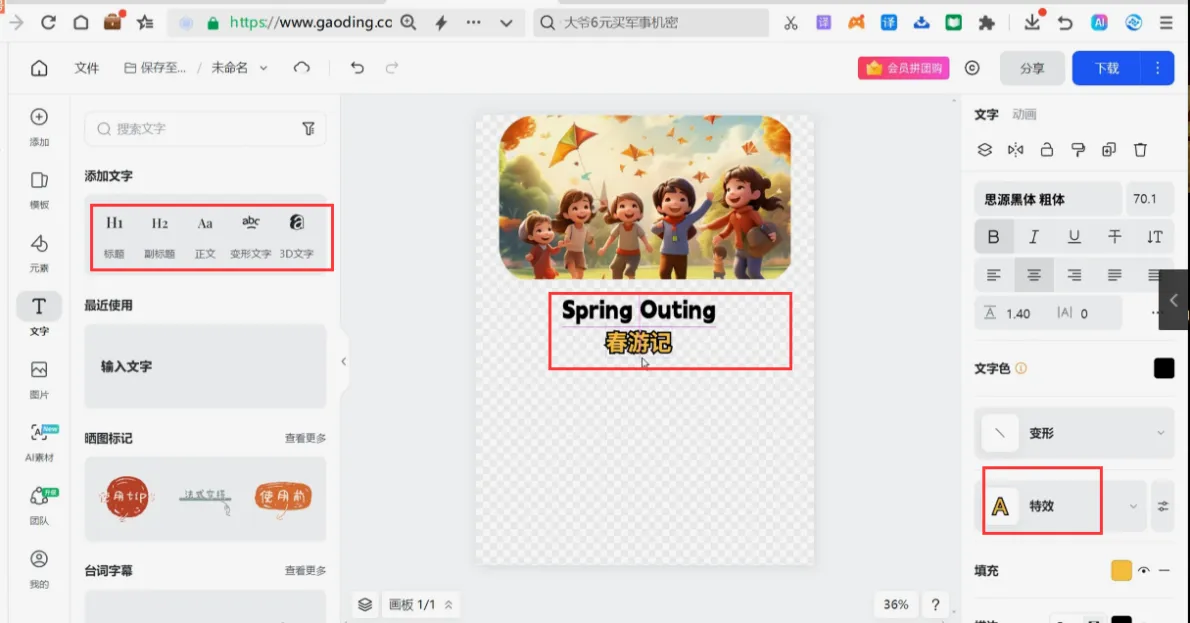The height and width of the screenshot is (623, 1190).
Task: Click the filter icon in search box
Action: click(x=308, y=129)
